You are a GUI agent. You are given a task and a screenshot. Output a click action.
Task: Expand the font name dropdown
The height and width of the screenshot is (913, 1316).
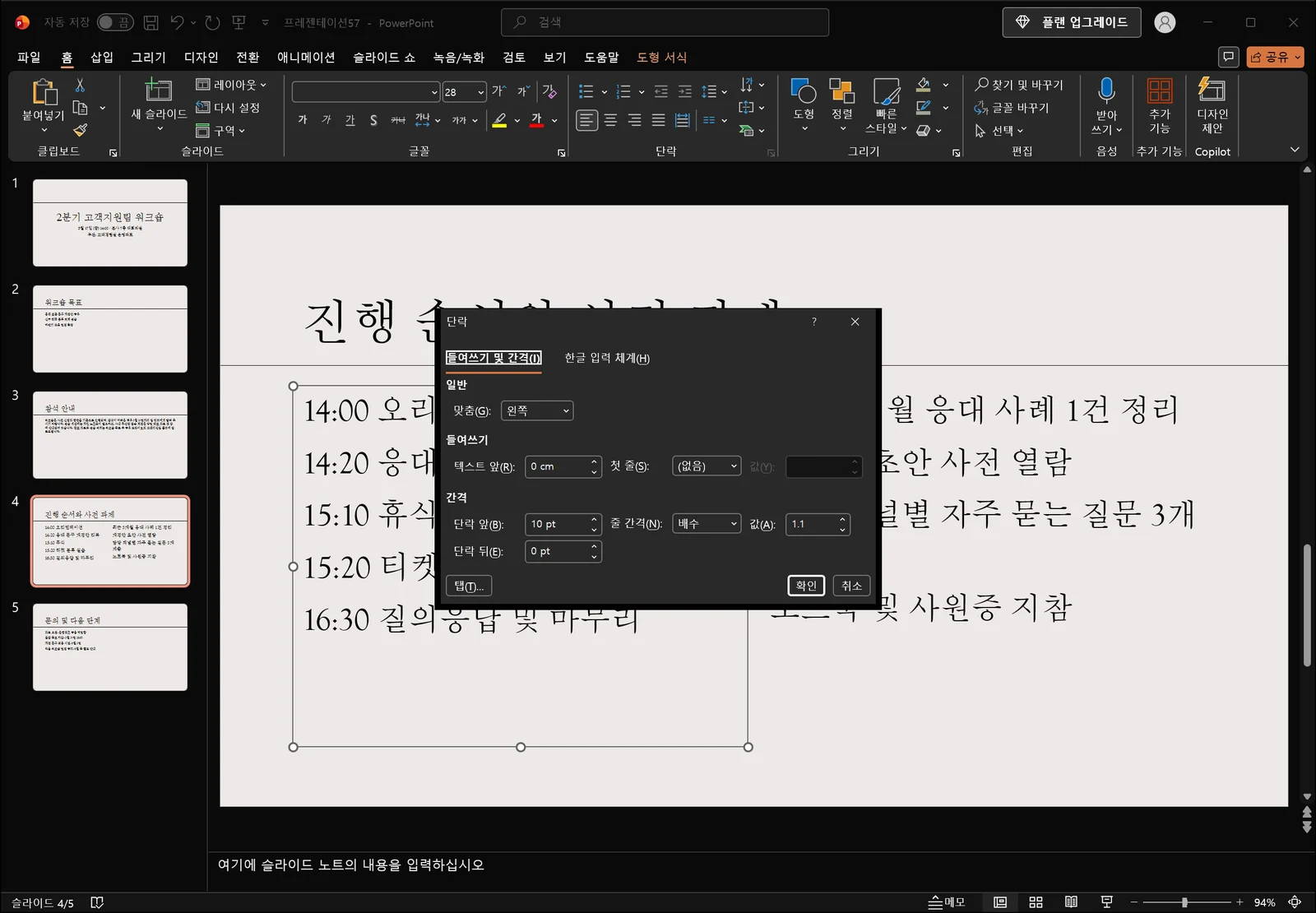click(434, 92)
